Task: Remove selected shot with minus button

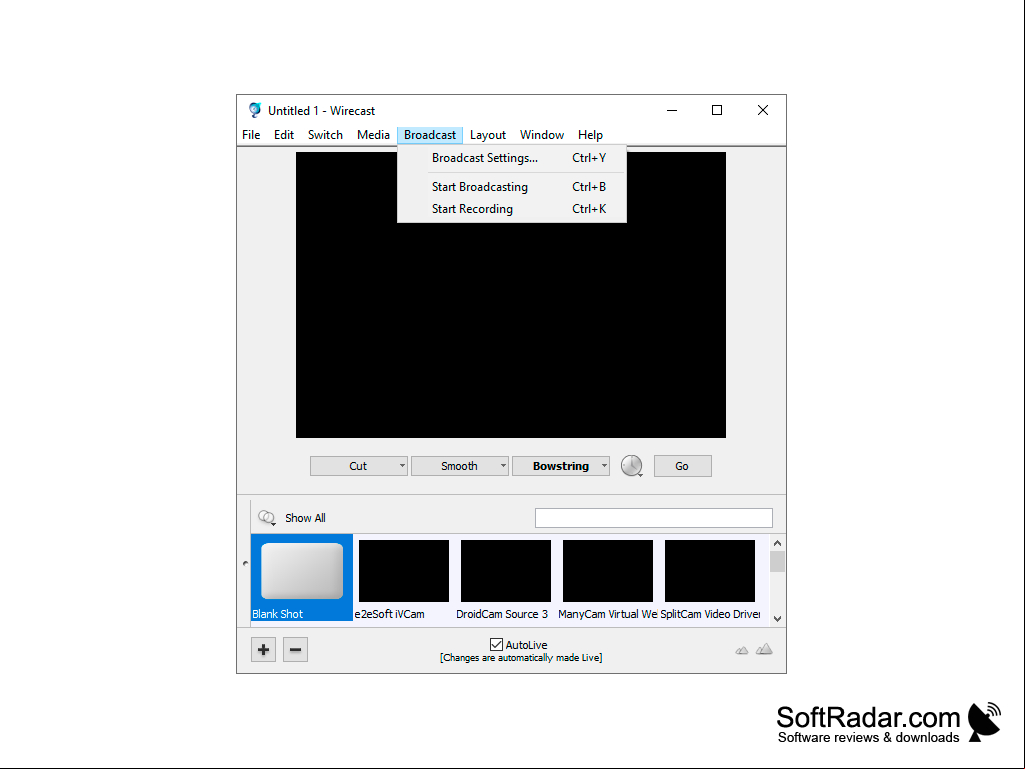Action: [x=295, y=649]
